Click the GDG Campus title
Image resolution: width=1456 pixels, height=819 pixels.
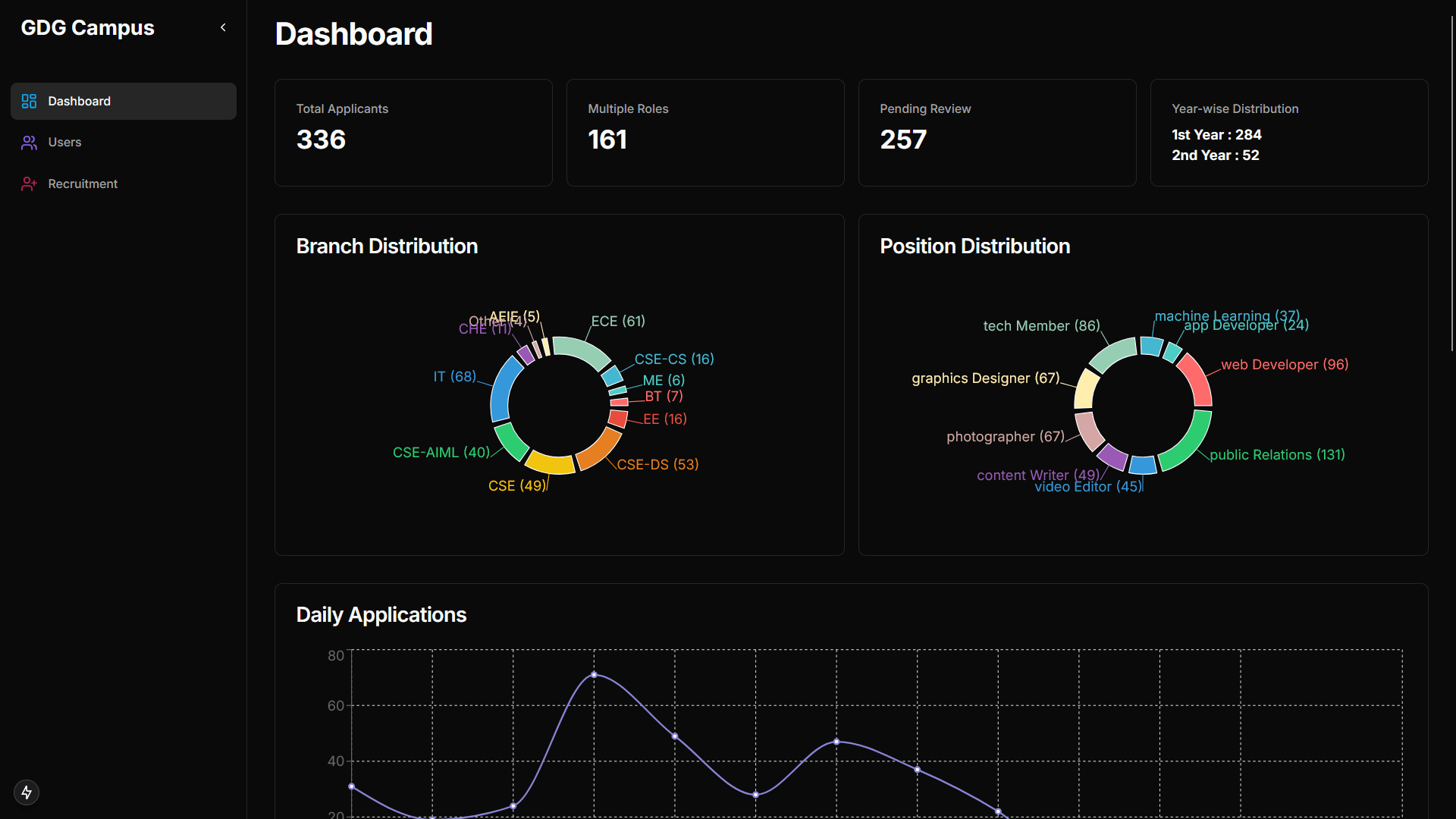coord(87,28)
